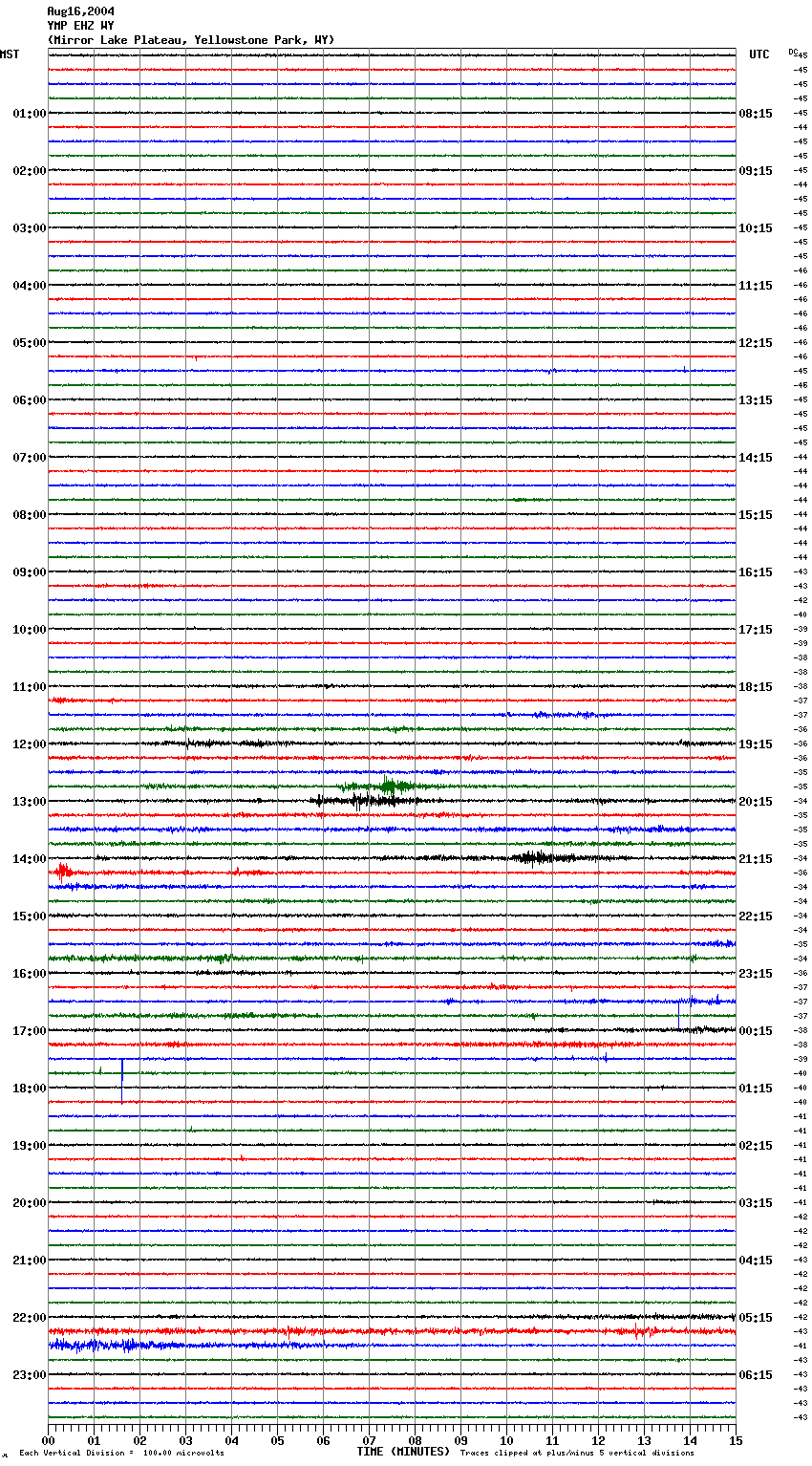812x1466 pixels.
Task: Click the '14:15' UTC time label
Action: [756, 458]
